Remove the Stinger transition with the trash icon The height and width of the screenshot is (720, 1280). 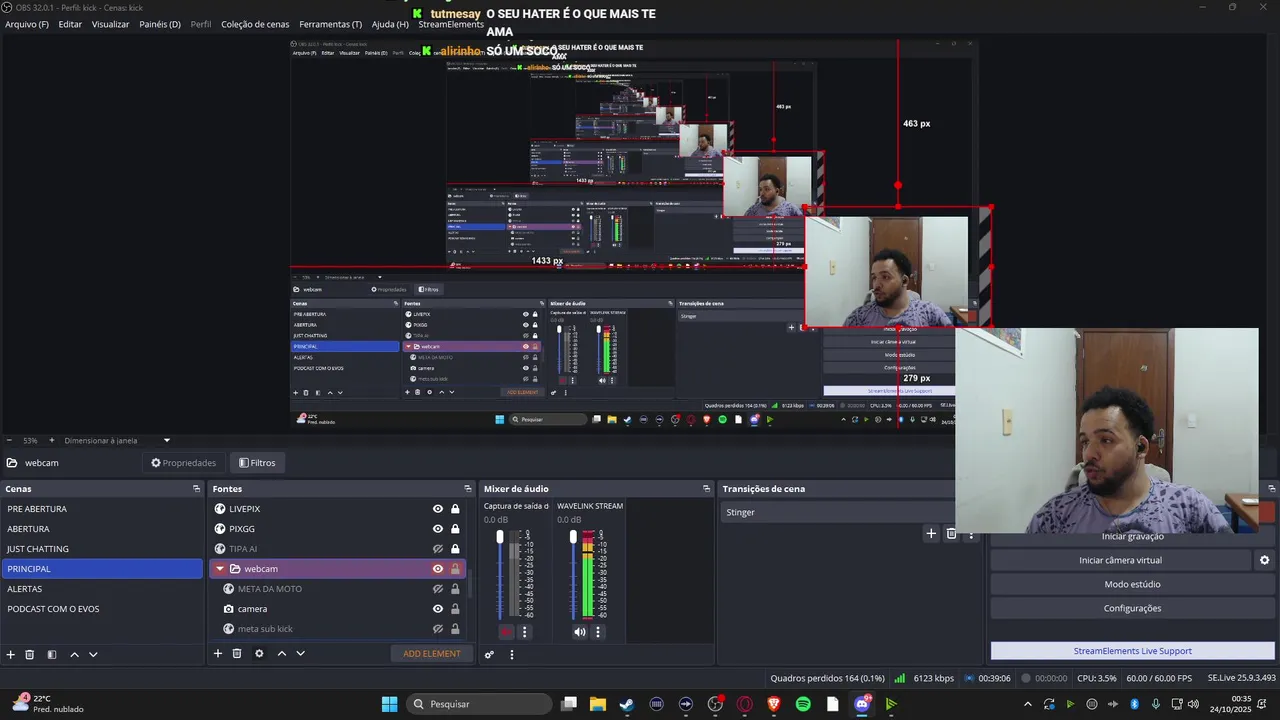(951, 533)
